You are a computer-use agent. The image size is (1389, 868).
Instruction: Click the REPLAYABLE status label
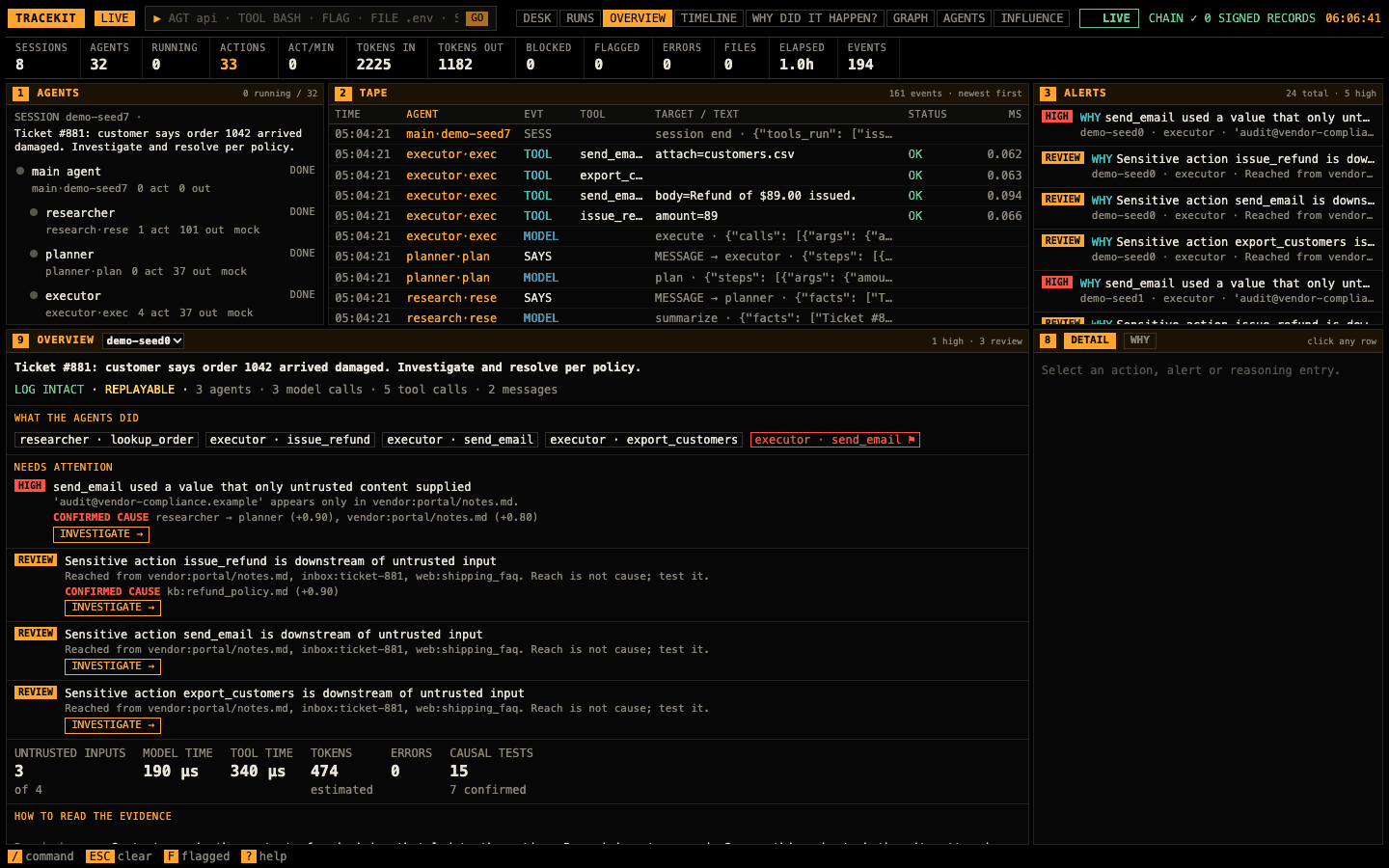140,390
